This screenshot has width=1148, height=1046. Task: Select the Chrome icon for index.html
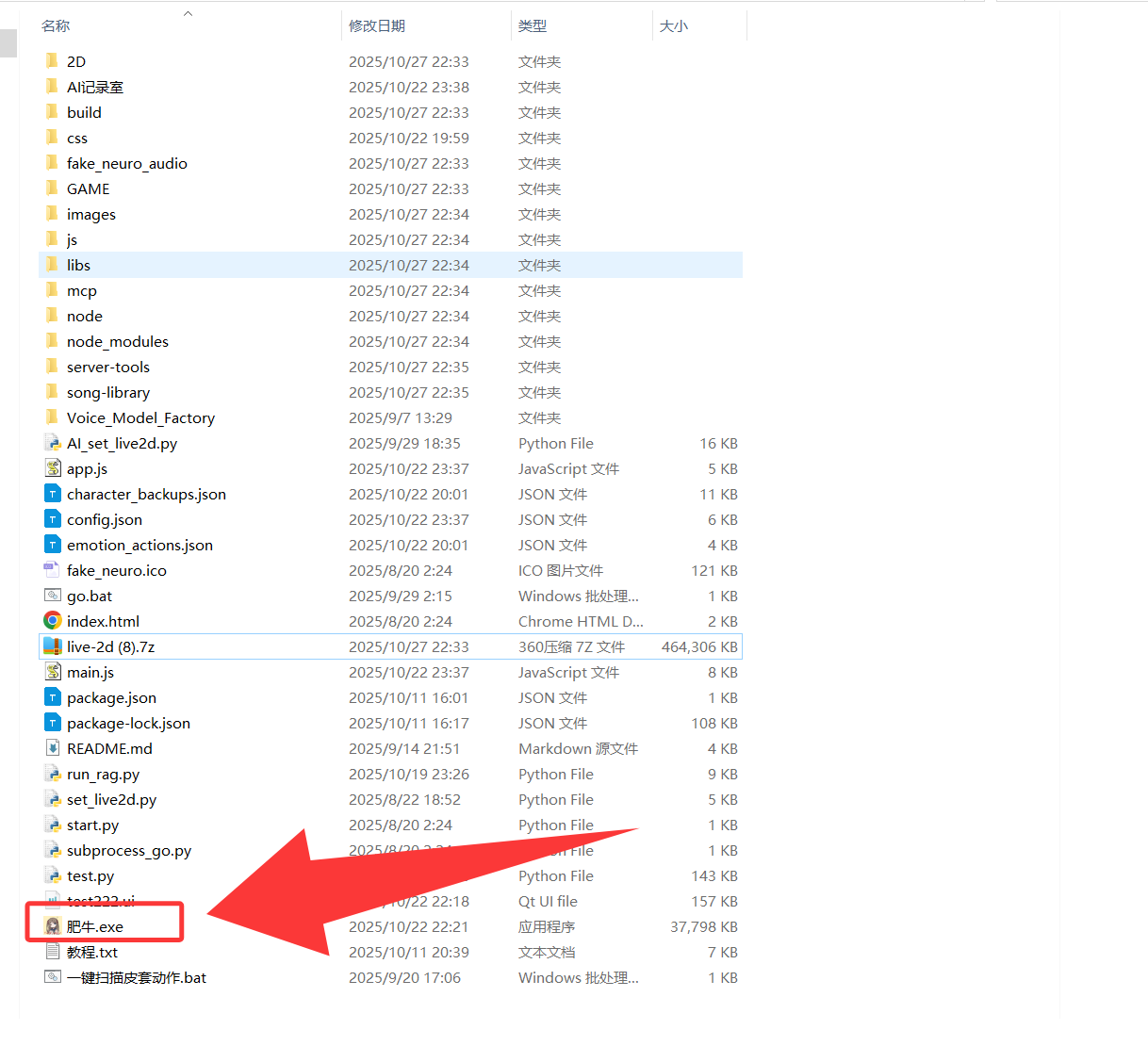coord(53,621)
